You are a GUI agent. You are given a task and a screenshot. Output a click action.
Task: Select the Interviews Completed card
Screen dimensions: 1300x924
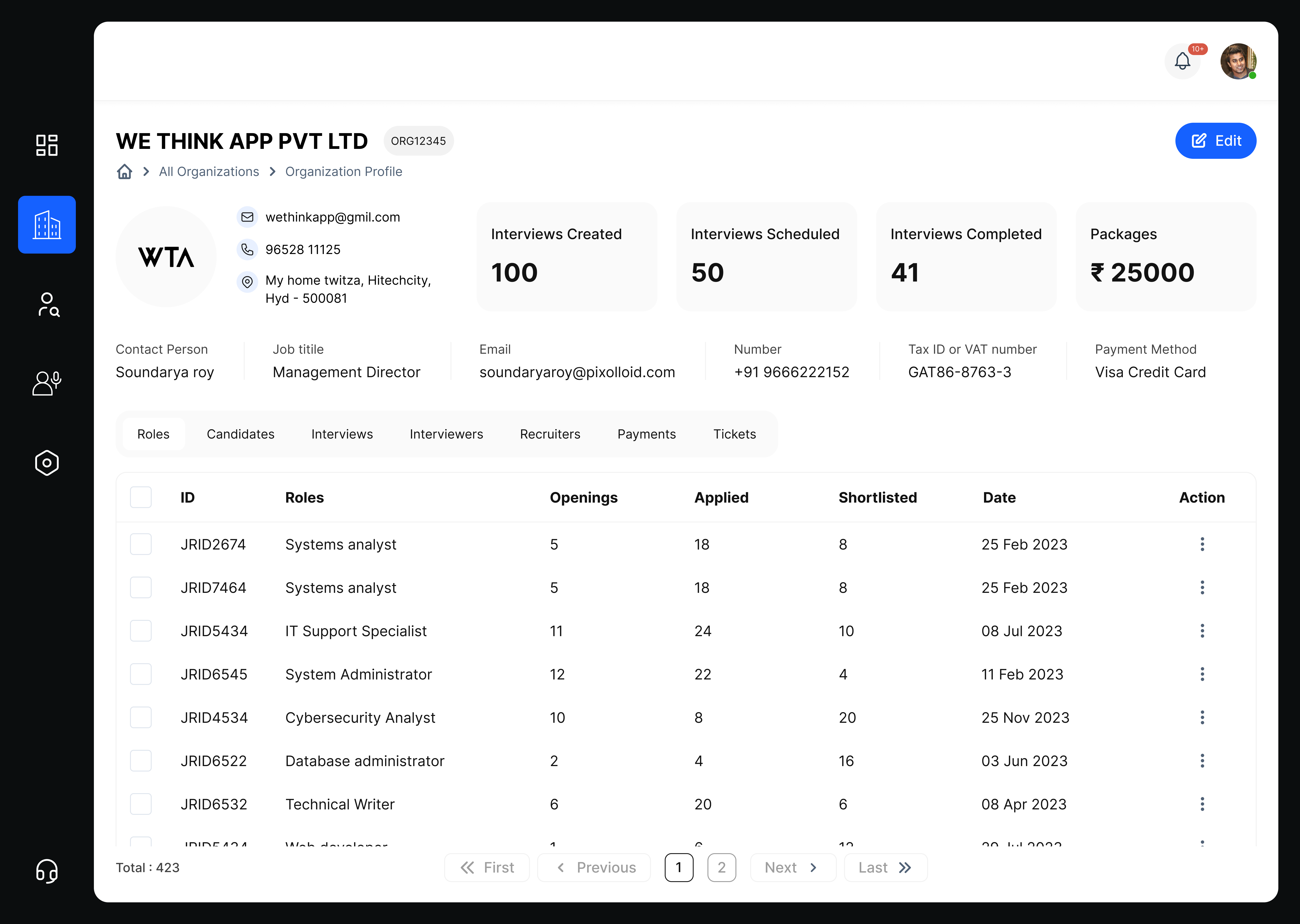(x=966, y=256)
